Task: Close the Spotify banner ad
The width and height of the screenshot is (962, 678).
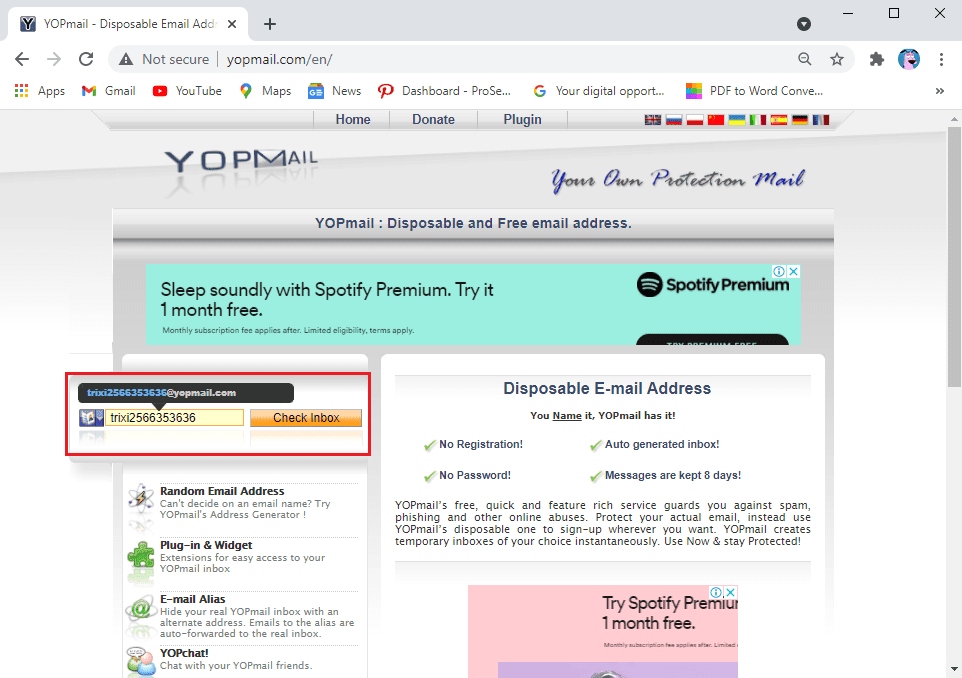Action: click(794, 271)
